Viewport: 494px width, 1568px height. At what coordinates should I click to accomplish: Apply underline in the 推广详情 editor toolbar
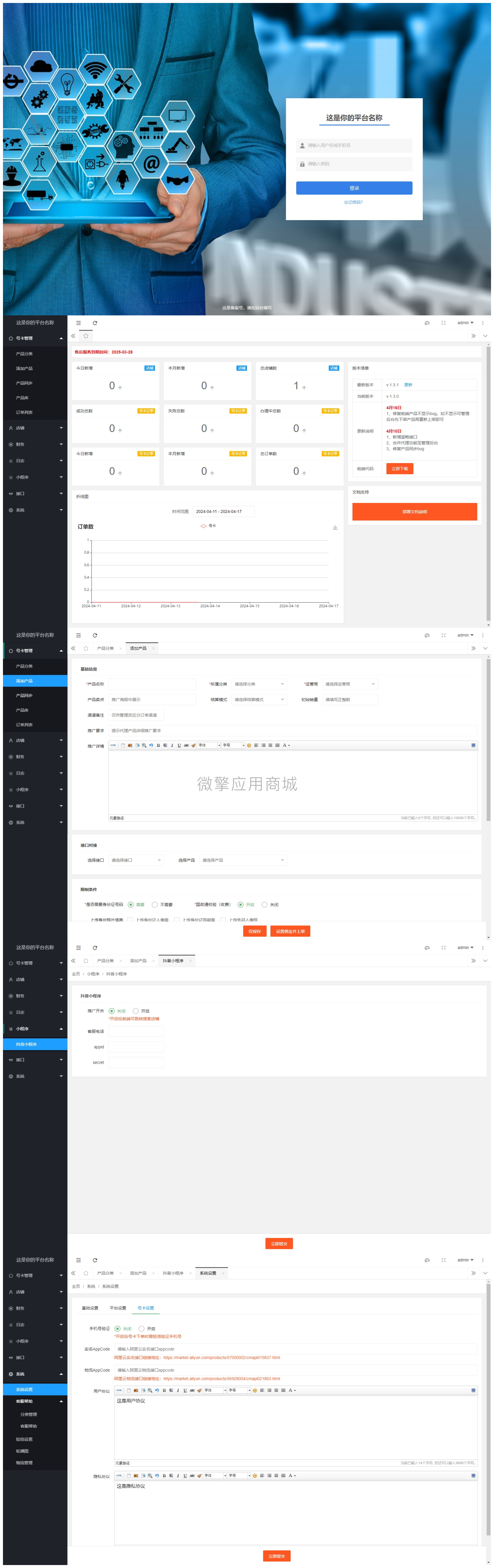179,745
